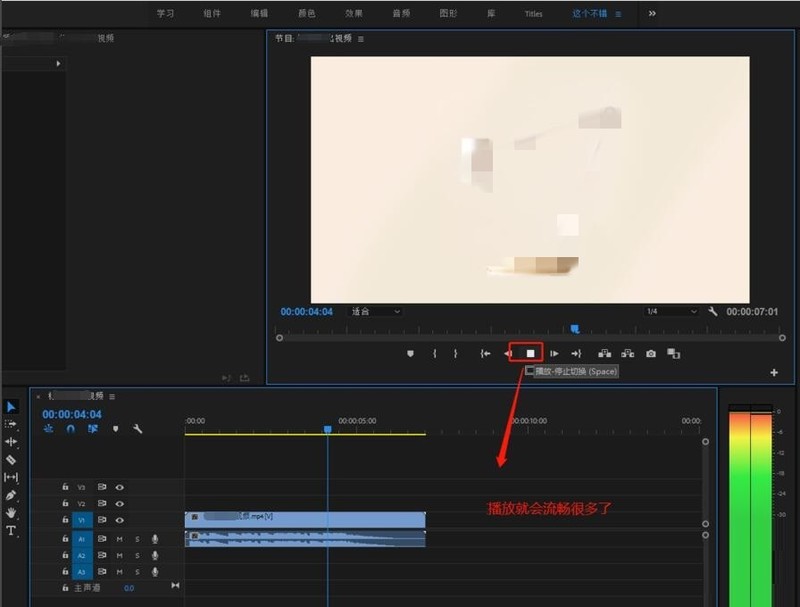Click the Program Monitor playhead marker

(574, 328)
